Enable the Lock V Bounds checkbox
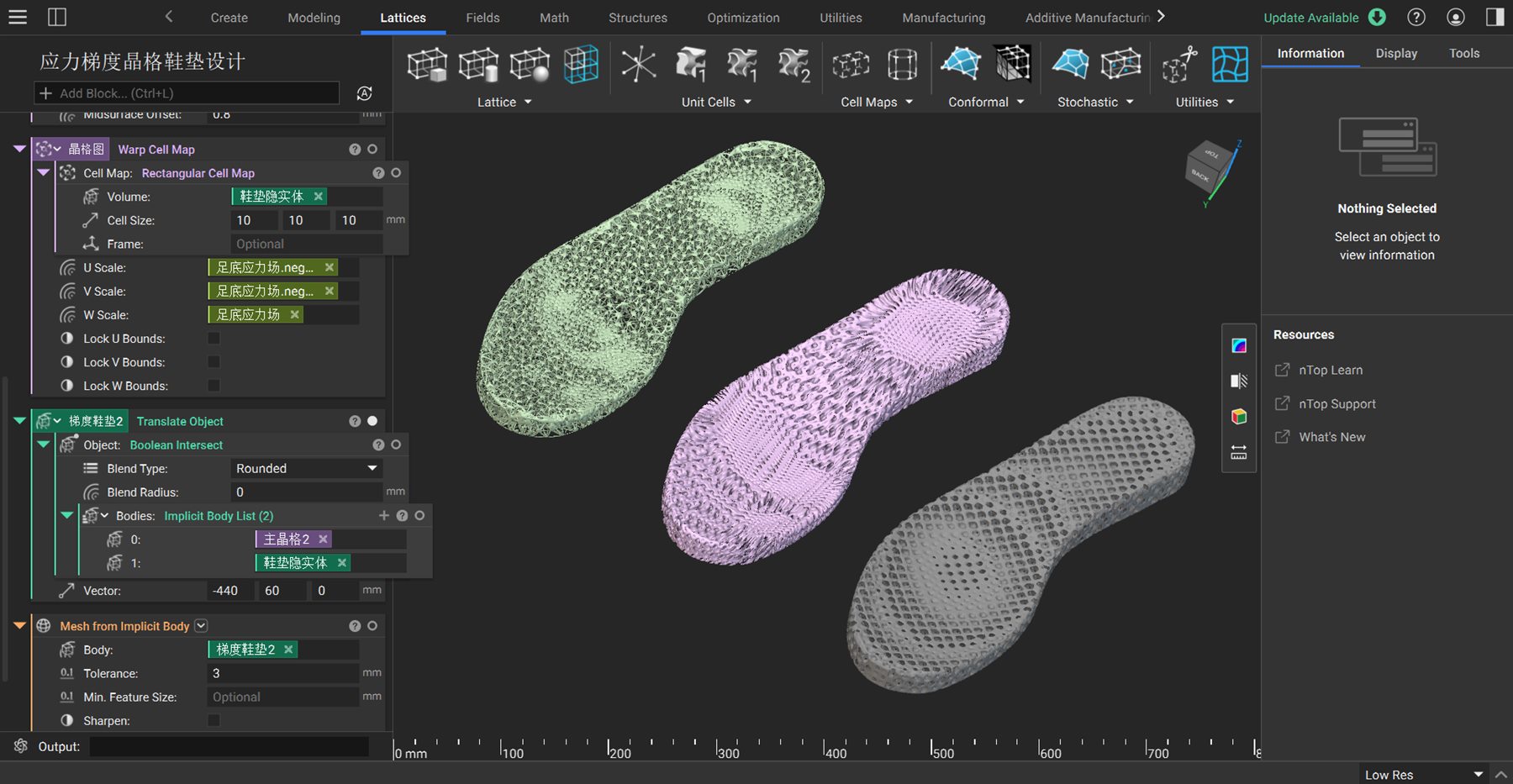 point(214,362)
